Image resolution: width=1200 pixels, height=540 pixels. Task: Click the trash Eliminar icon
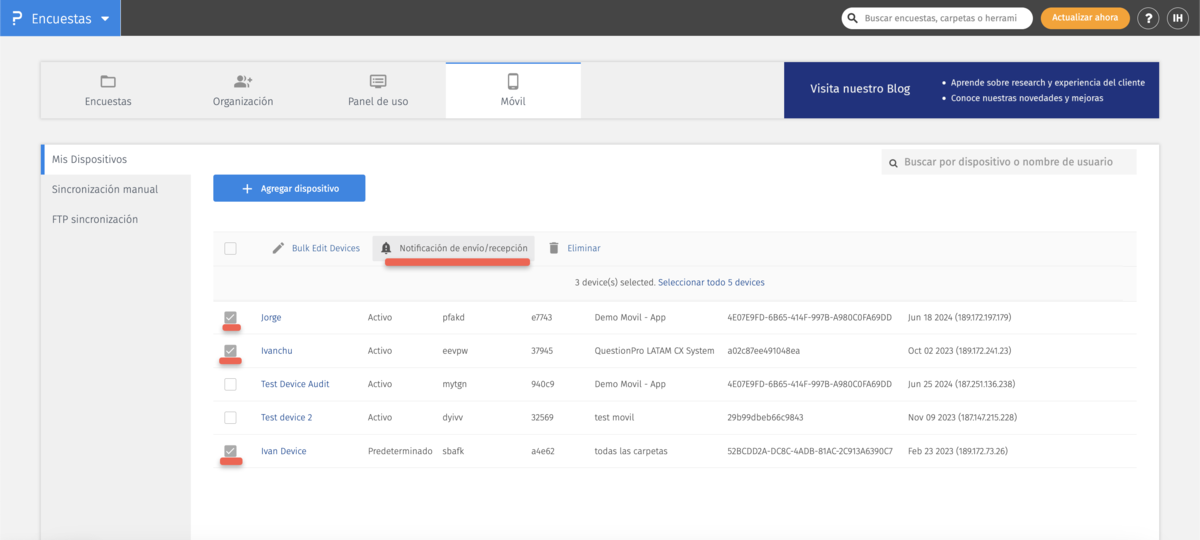click(x=554, y=248)
